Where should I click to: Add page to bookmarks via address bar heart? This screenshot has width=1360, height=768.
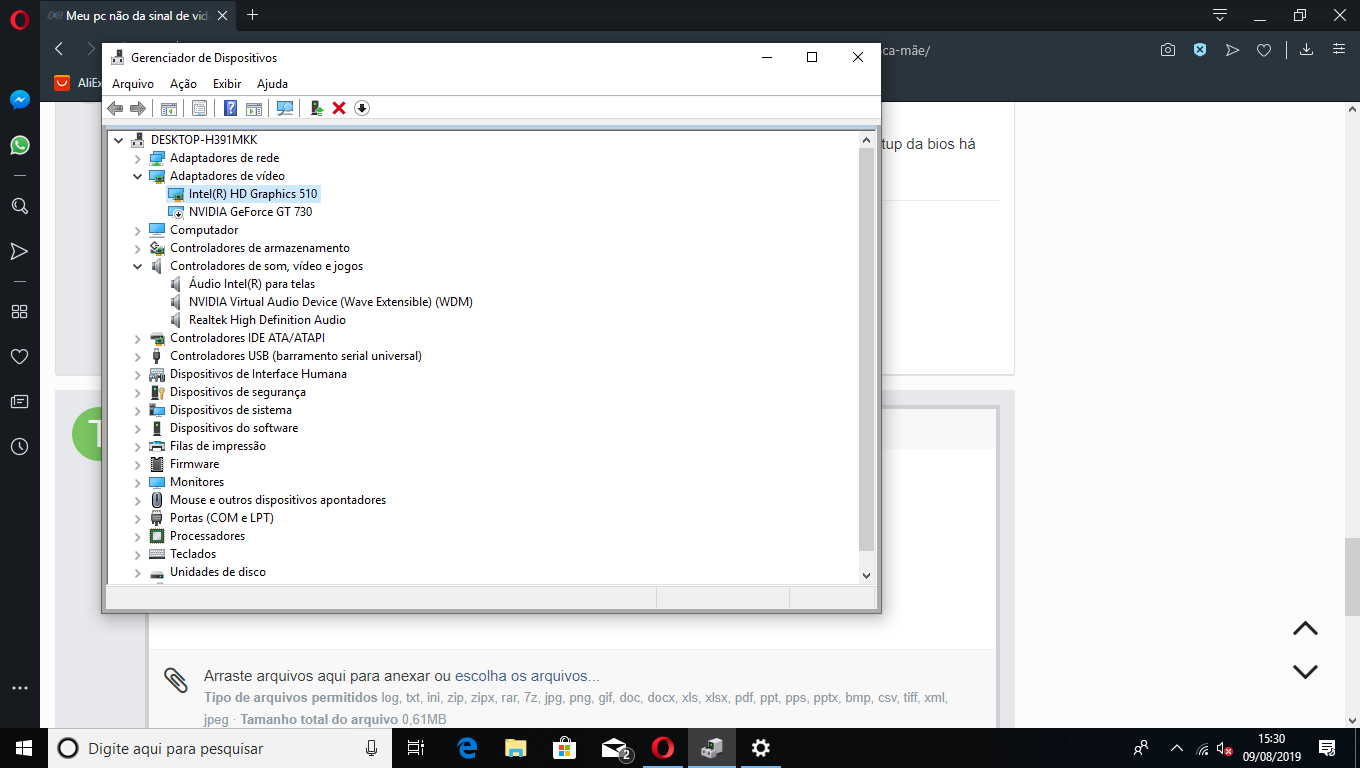[1264, 49]
